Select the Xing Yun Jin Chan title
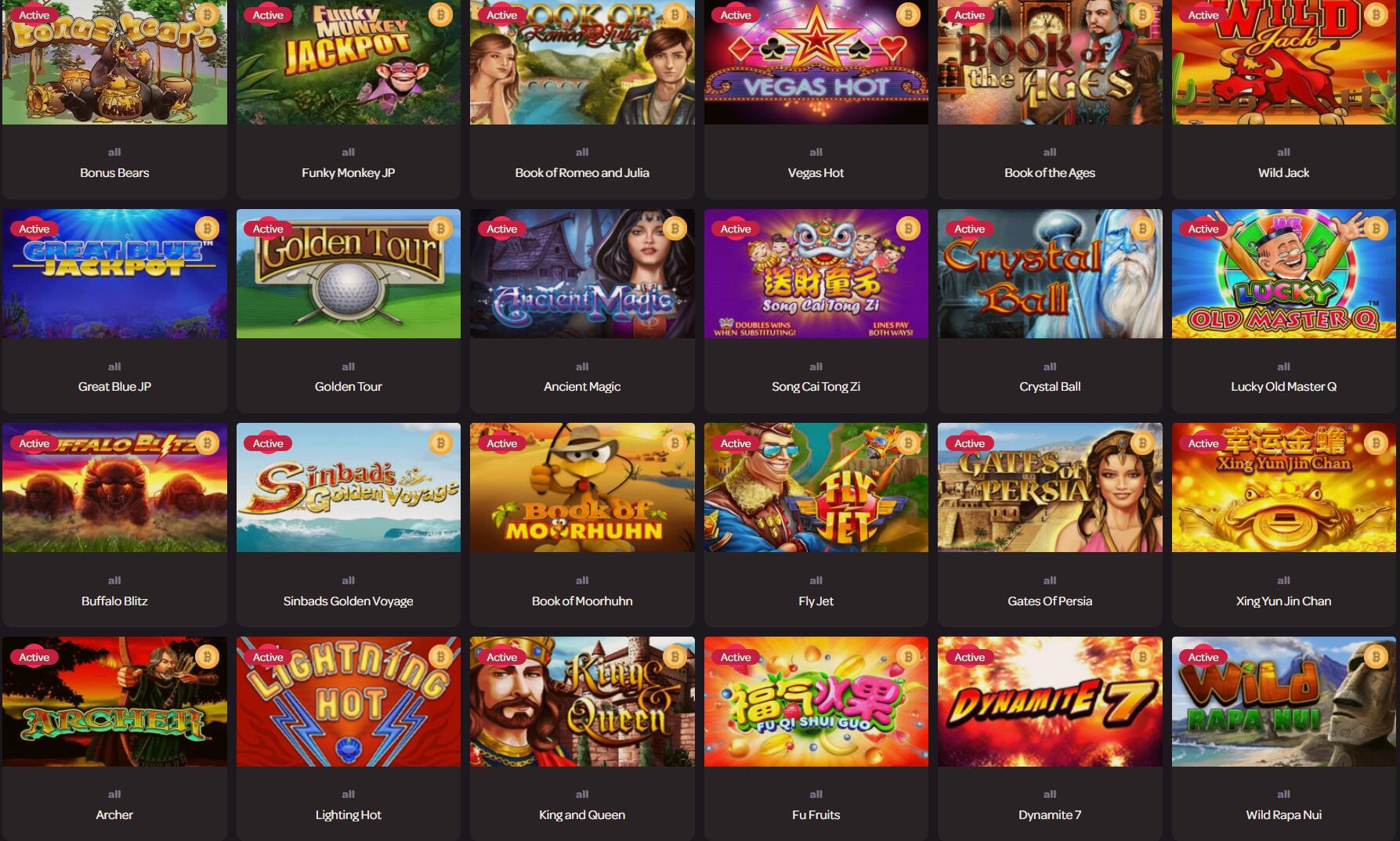 [x=1283, y=601]
